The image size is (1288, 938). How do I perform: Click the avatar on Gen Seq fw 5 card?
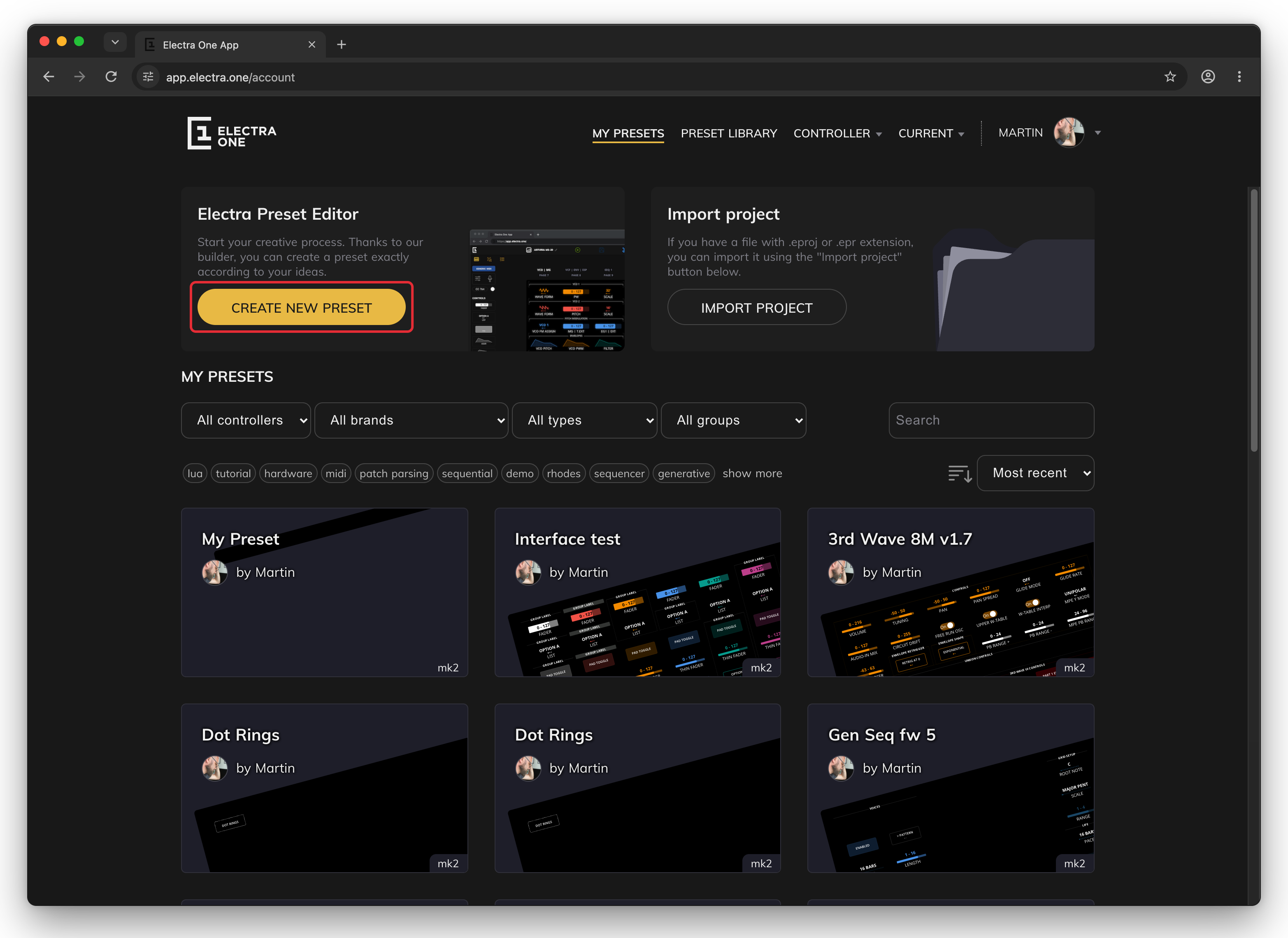841,768
